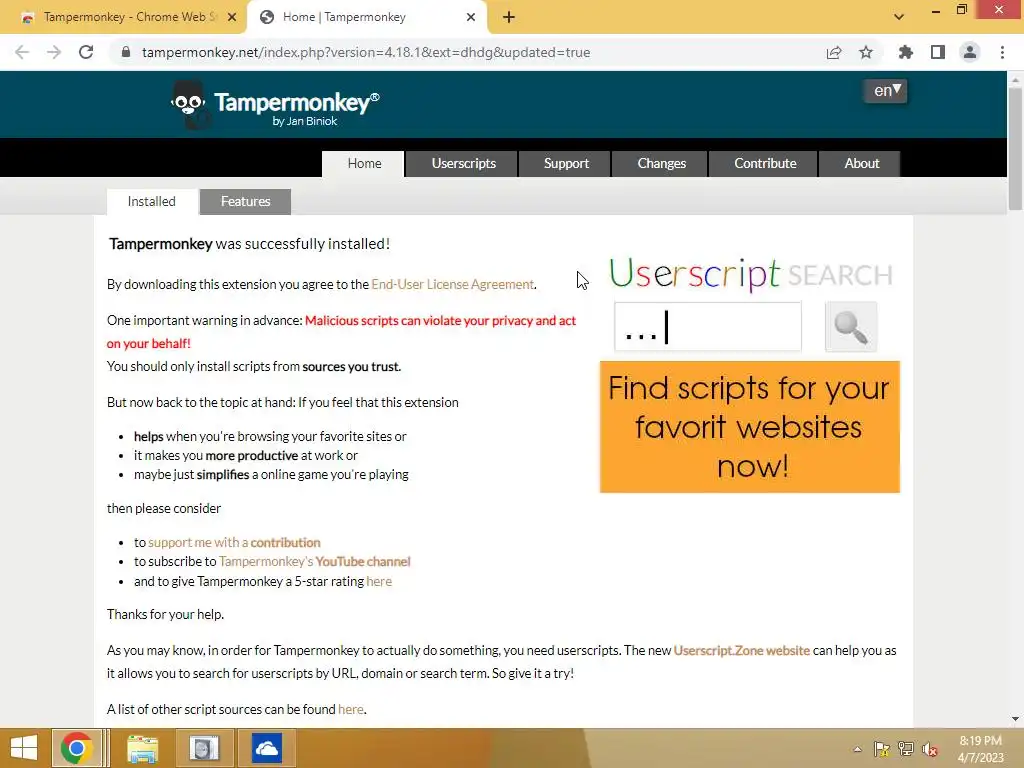Image resolution: width=1024 pixels, height=768 pixels.
Task: Open File Explorer from taskbar
Action: click(142, 748)
